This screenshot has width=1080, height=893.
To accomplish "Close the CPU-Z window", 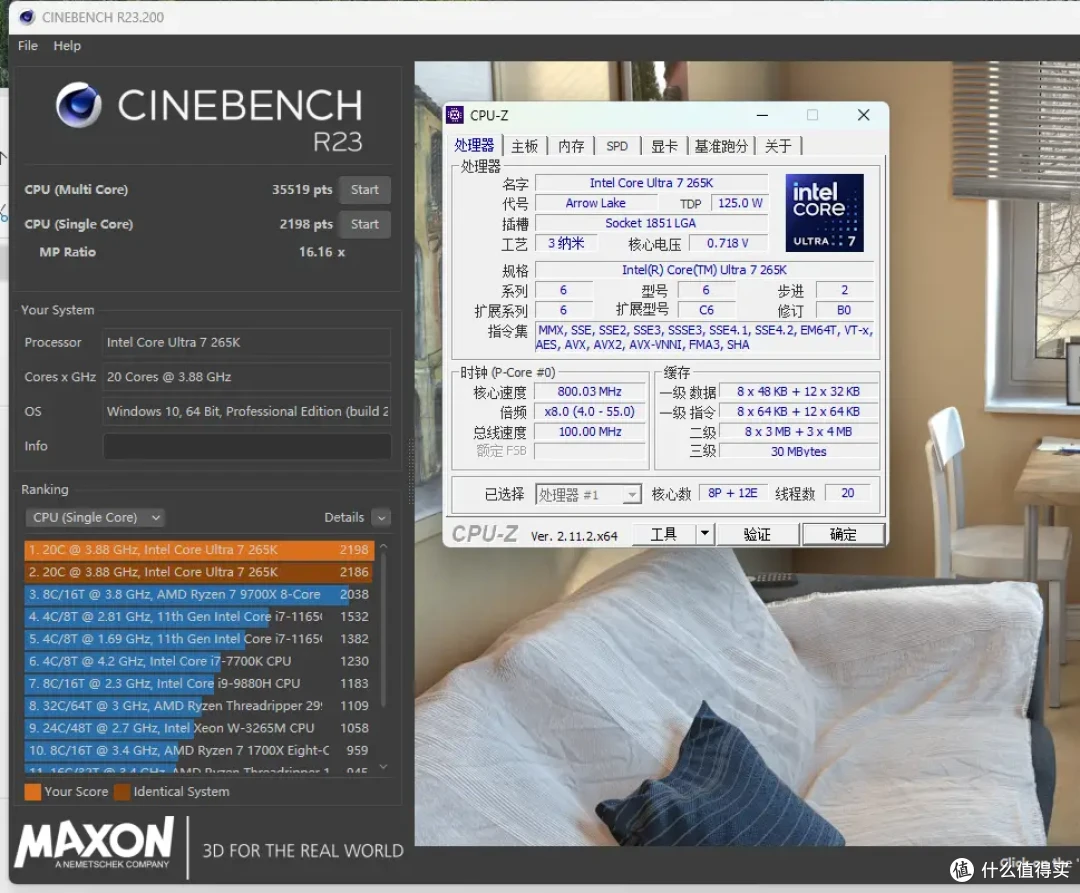I will [863, 115].
